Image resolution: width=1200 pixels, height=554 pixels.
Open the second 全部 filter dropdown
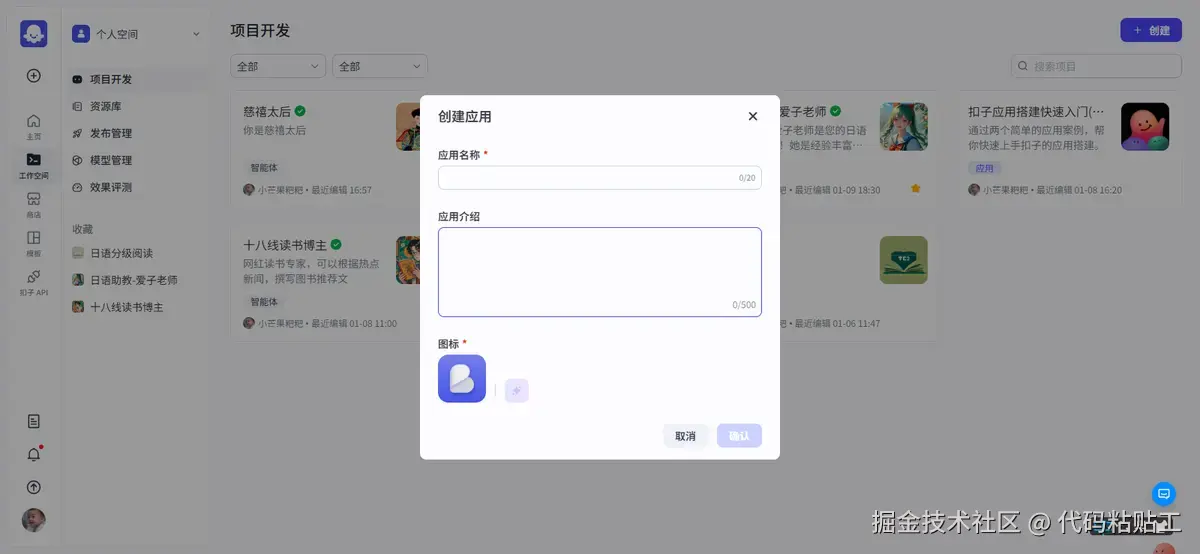click(x=380, y=66)
